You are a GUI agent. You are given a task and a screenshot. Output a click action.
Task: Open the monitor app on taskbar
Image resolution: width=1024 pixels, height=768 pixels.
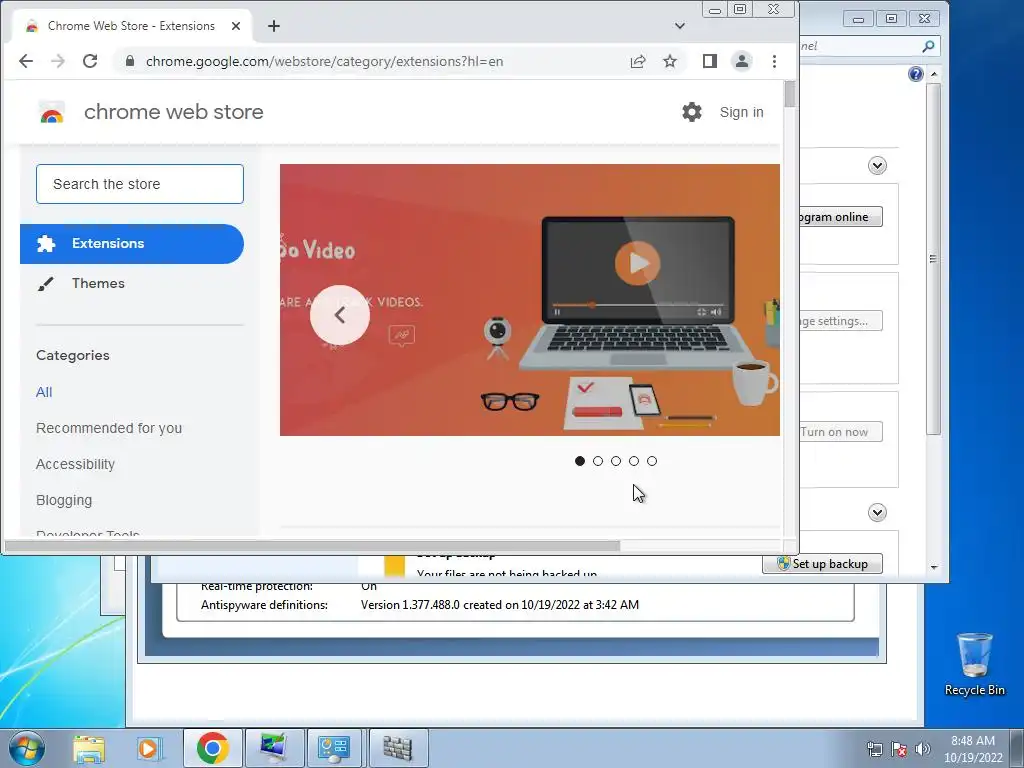(274, 748)
